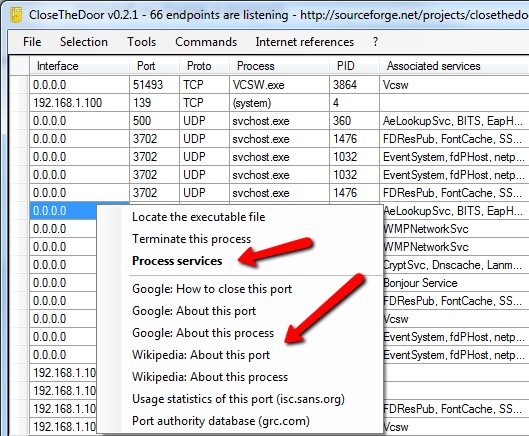Select the 192.168.1.100 interface on port 139
The image size is (529, 436).
click(79, 103)
